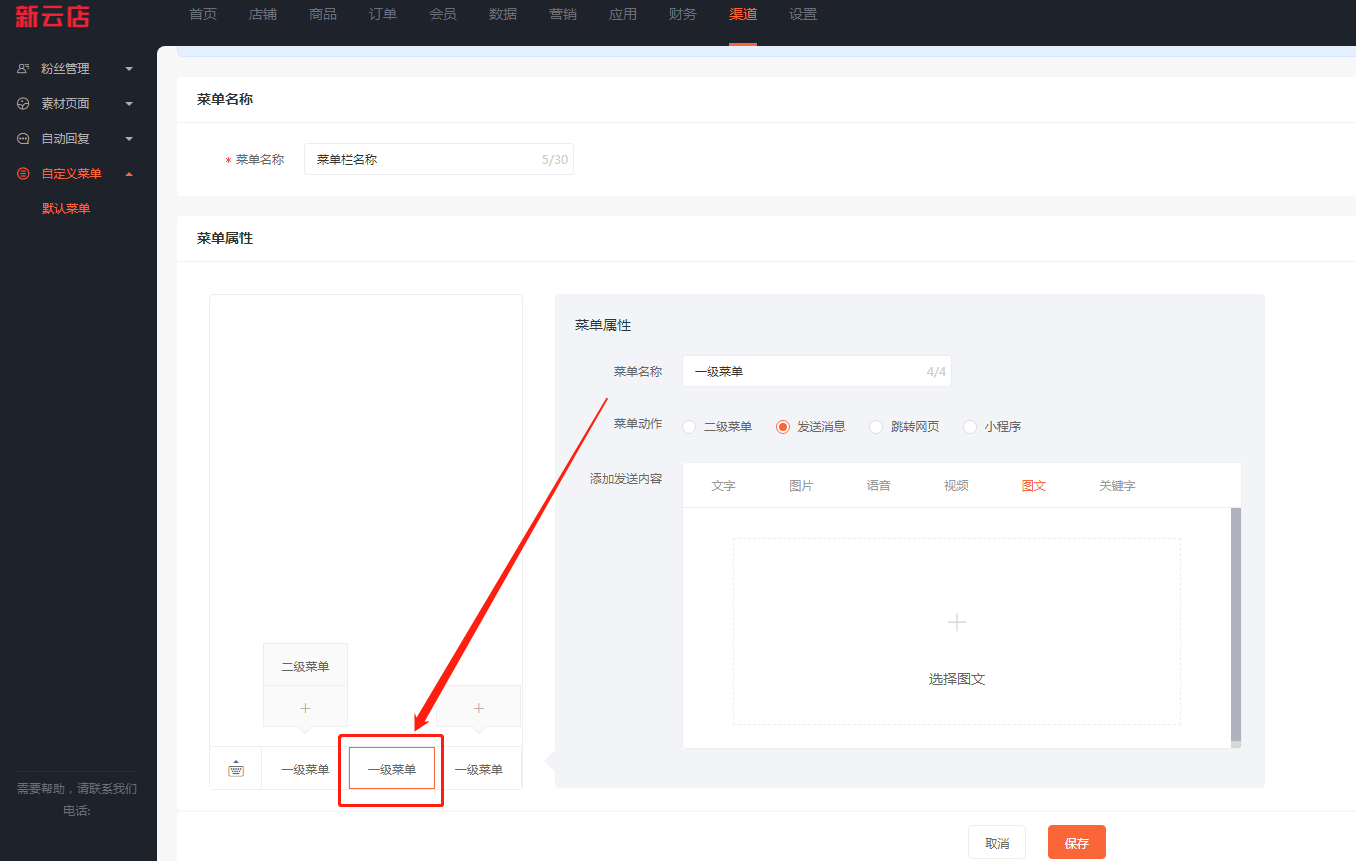Click the 选择图文 upload area
Screen dimensions: 1356x861
[956, 632]
